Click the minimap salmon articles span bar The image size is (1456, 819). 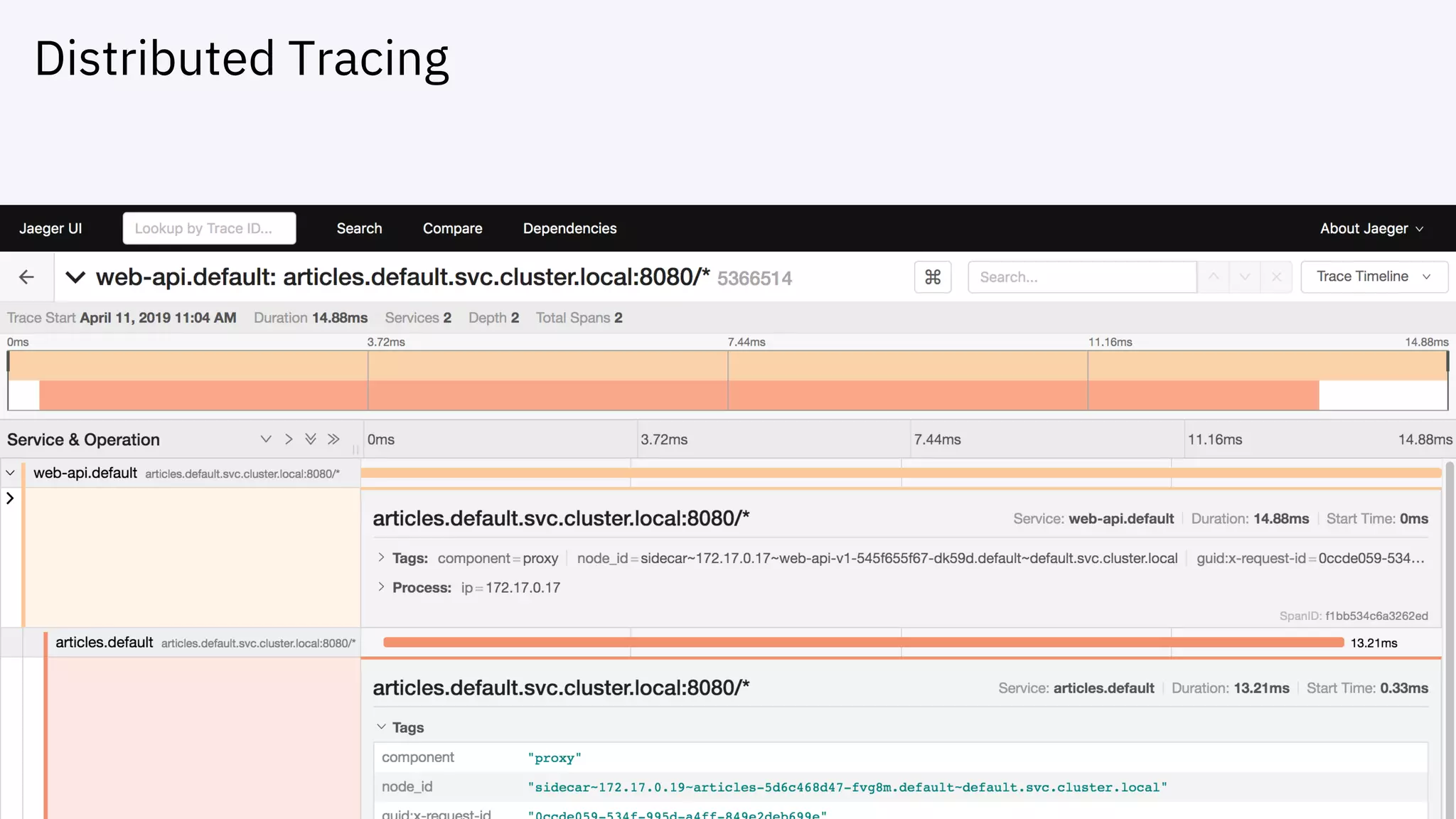(x=679, y=395)
